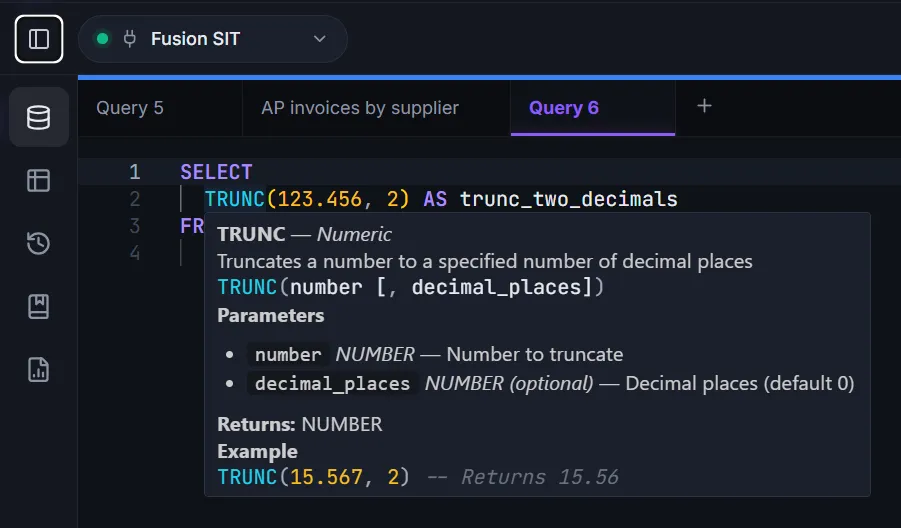The image size is (901, 528).
Task: Expand the connection chevron arrow
Action: point(319,39)
